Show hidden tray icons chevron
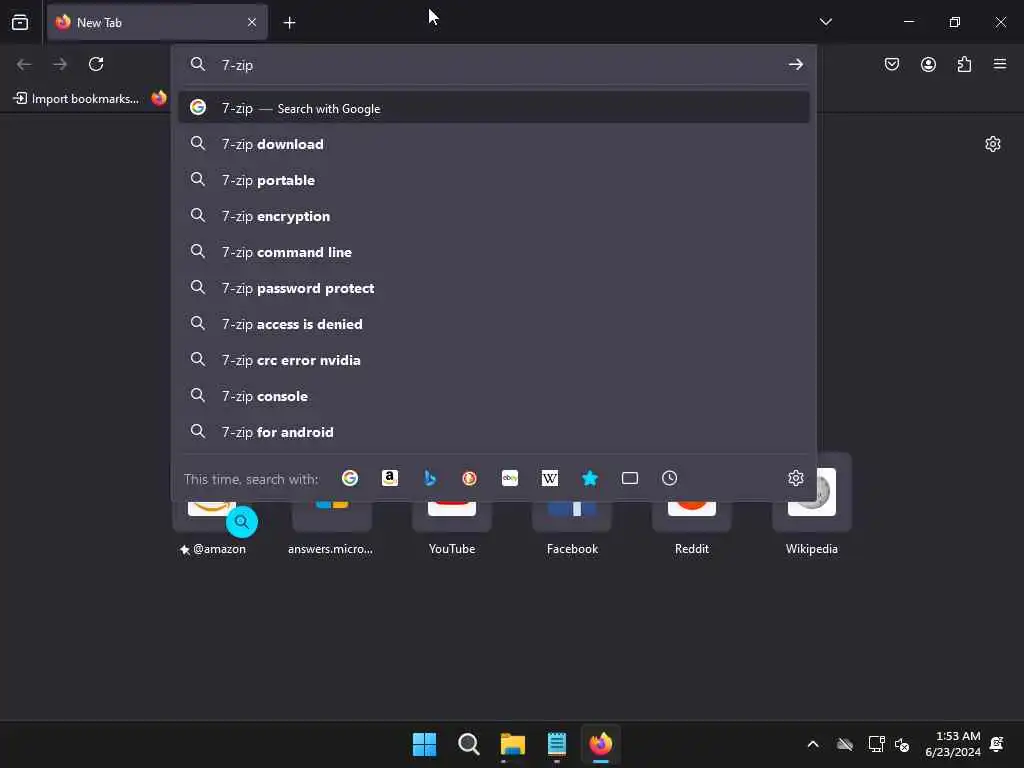The height and width of the screenshot is (768, 1024). click(x=813, y=744)
